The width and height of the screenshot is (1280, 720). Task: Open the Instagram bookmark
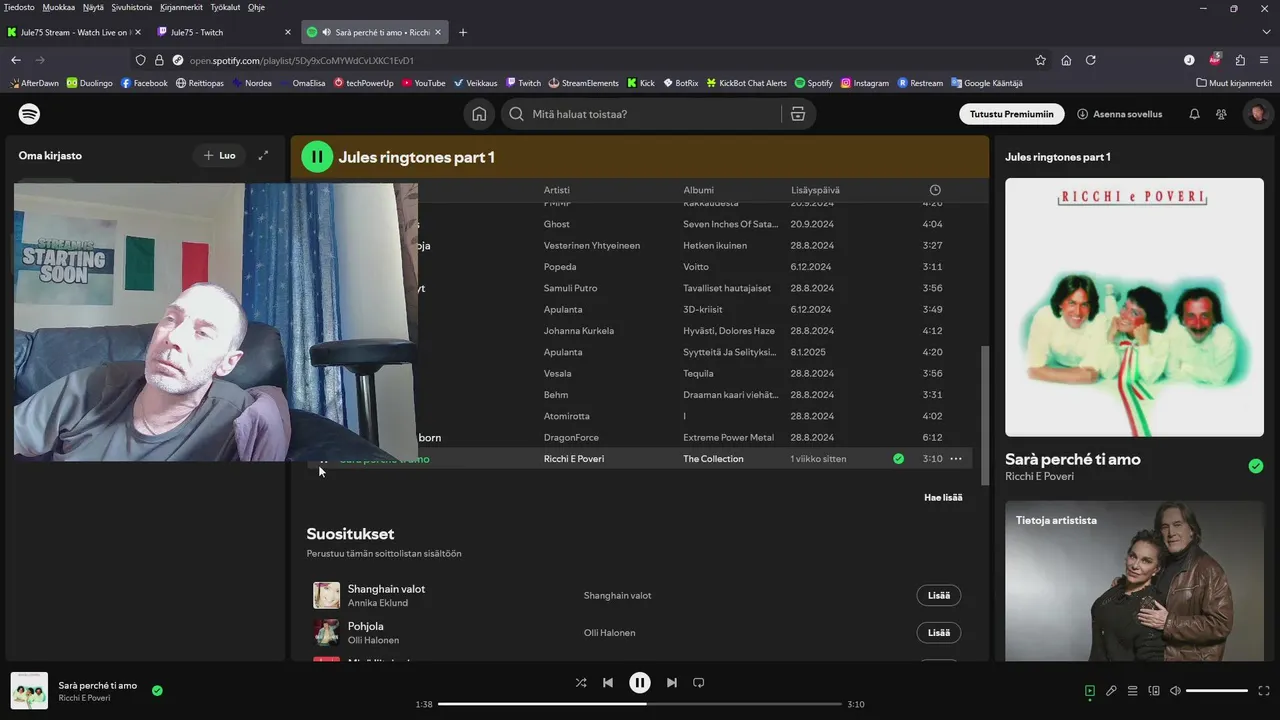[865, 83]
